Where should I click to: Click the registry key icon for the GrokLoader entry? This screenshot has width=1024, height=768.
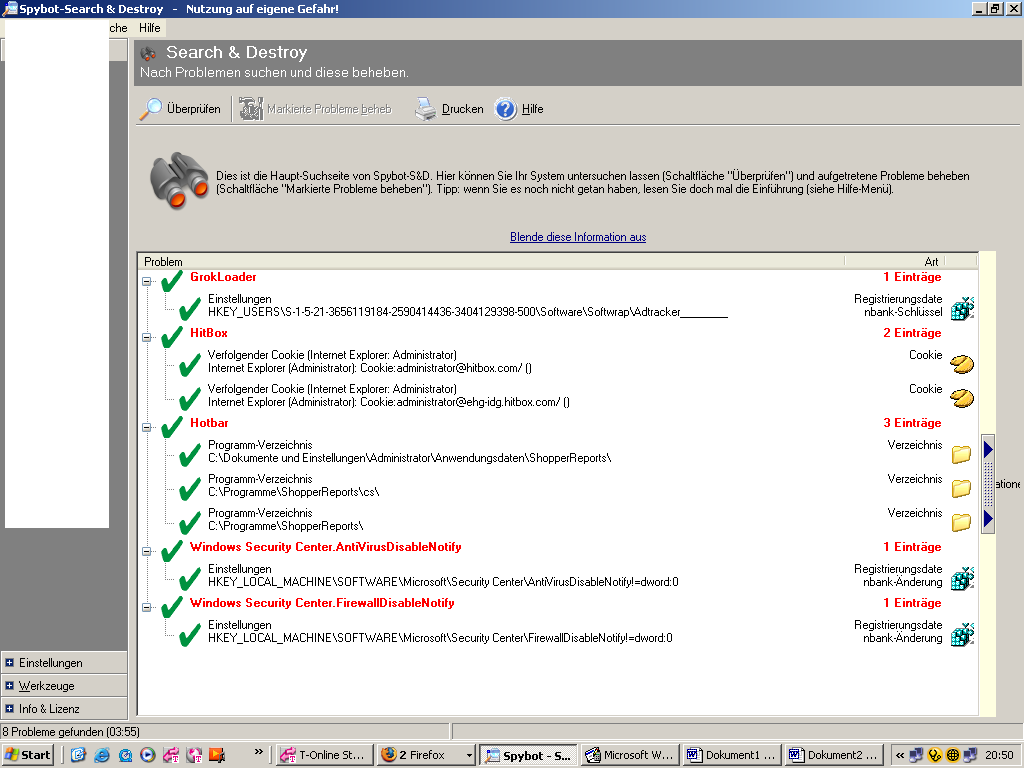[962, 308]
